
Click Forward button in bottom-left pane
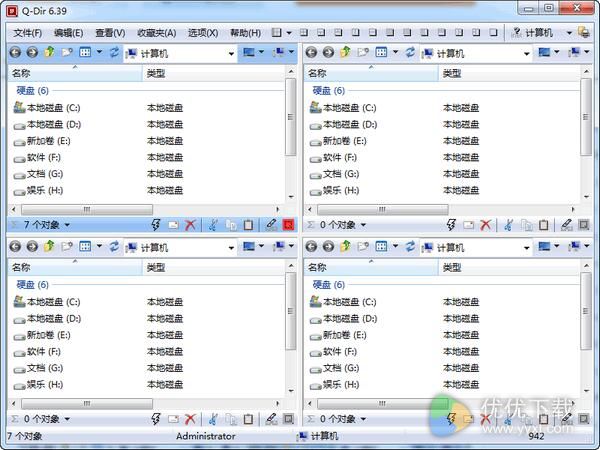[x=32, y=246]
